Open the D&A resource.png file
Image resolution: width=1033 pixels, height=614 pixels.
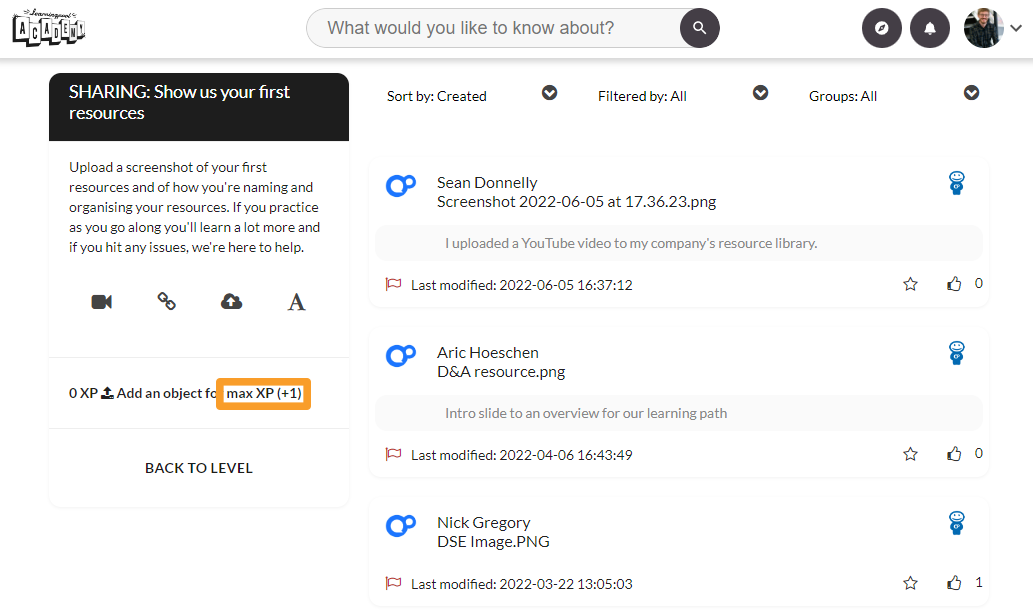(x=501, y=372)
